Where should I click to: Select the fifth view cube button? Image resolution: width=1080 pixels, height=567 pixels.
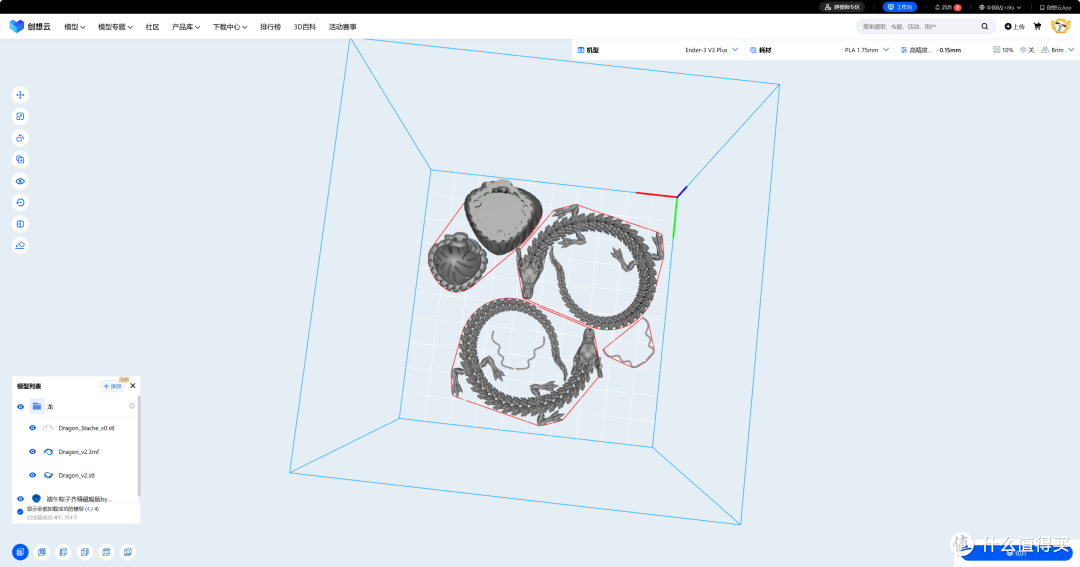pos(106,552)
